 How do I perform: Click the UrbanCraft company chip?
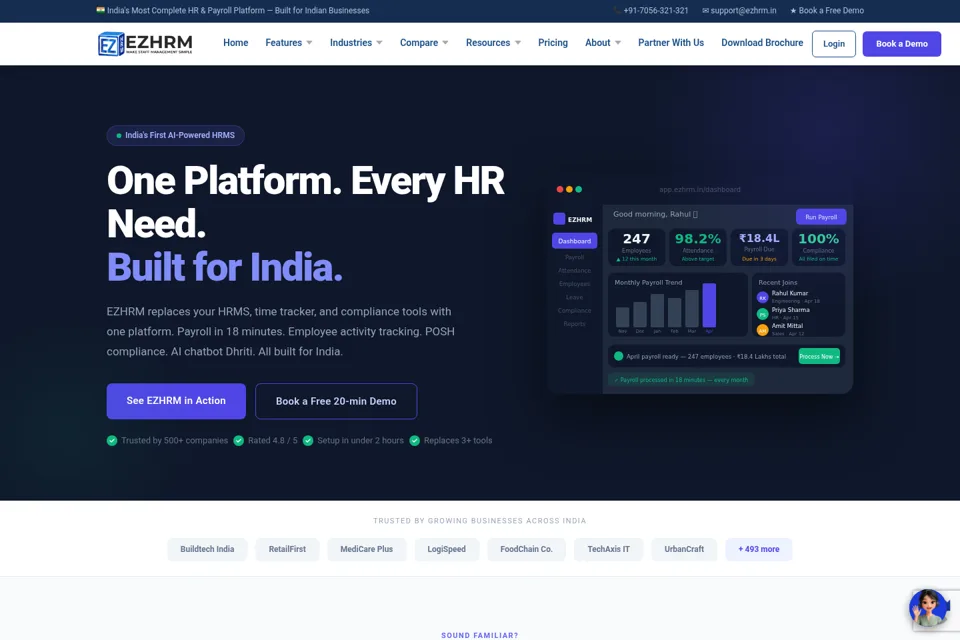(684, 549)
